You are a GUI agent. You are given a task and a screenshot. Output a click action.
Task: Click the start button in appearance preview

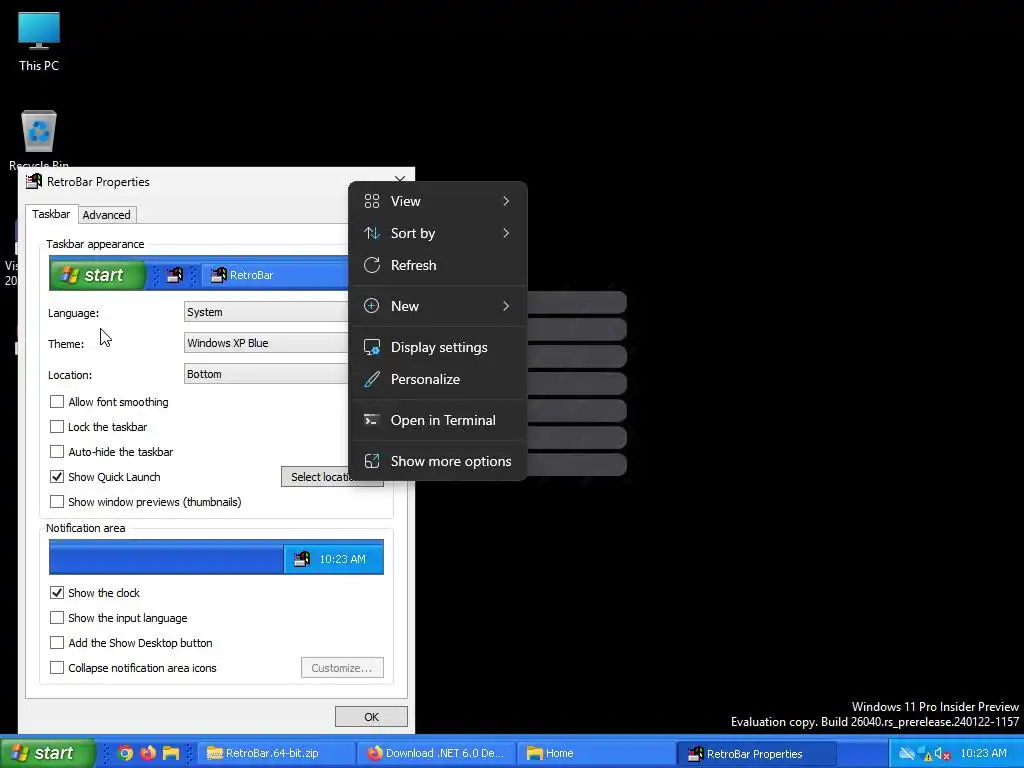coord(97,275)
